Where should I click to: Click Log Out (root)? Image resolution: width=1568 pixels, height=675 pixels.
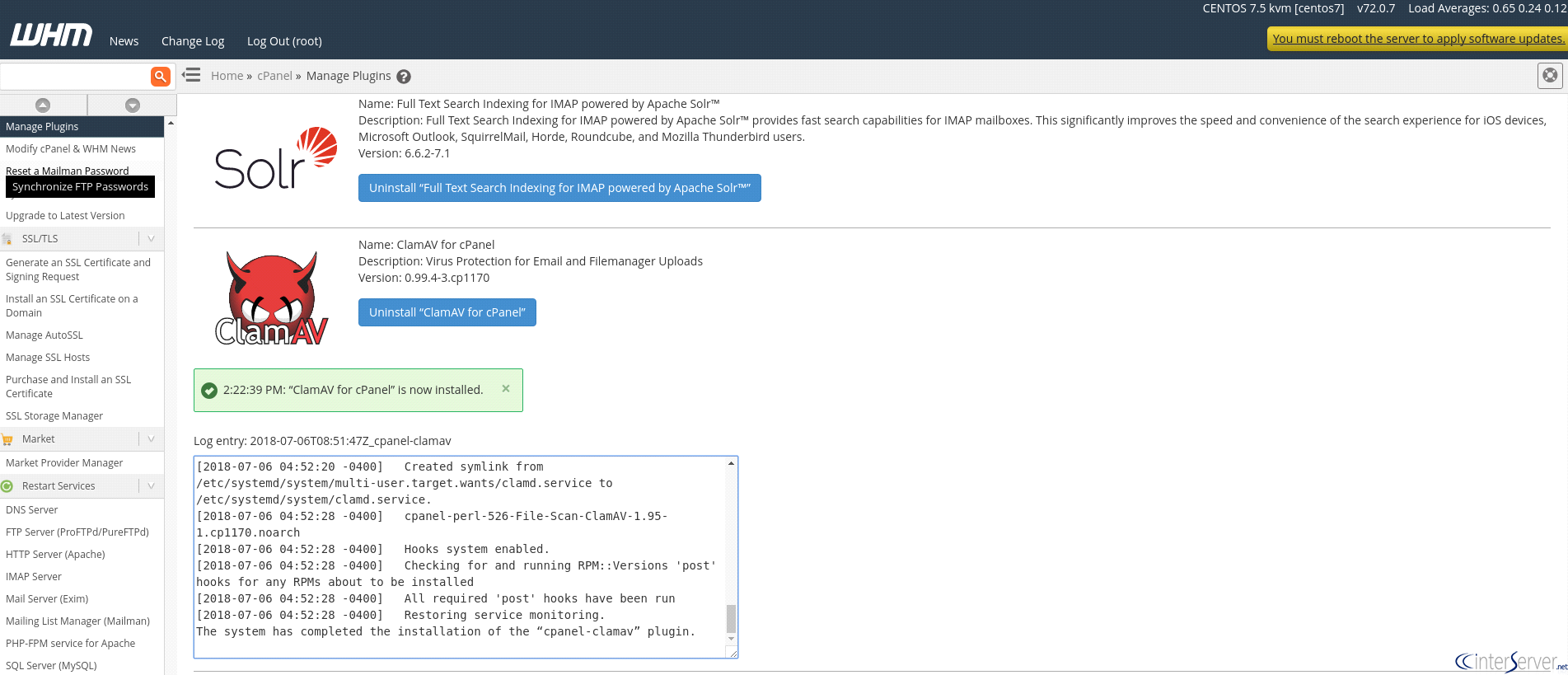(x=284, y=41)
